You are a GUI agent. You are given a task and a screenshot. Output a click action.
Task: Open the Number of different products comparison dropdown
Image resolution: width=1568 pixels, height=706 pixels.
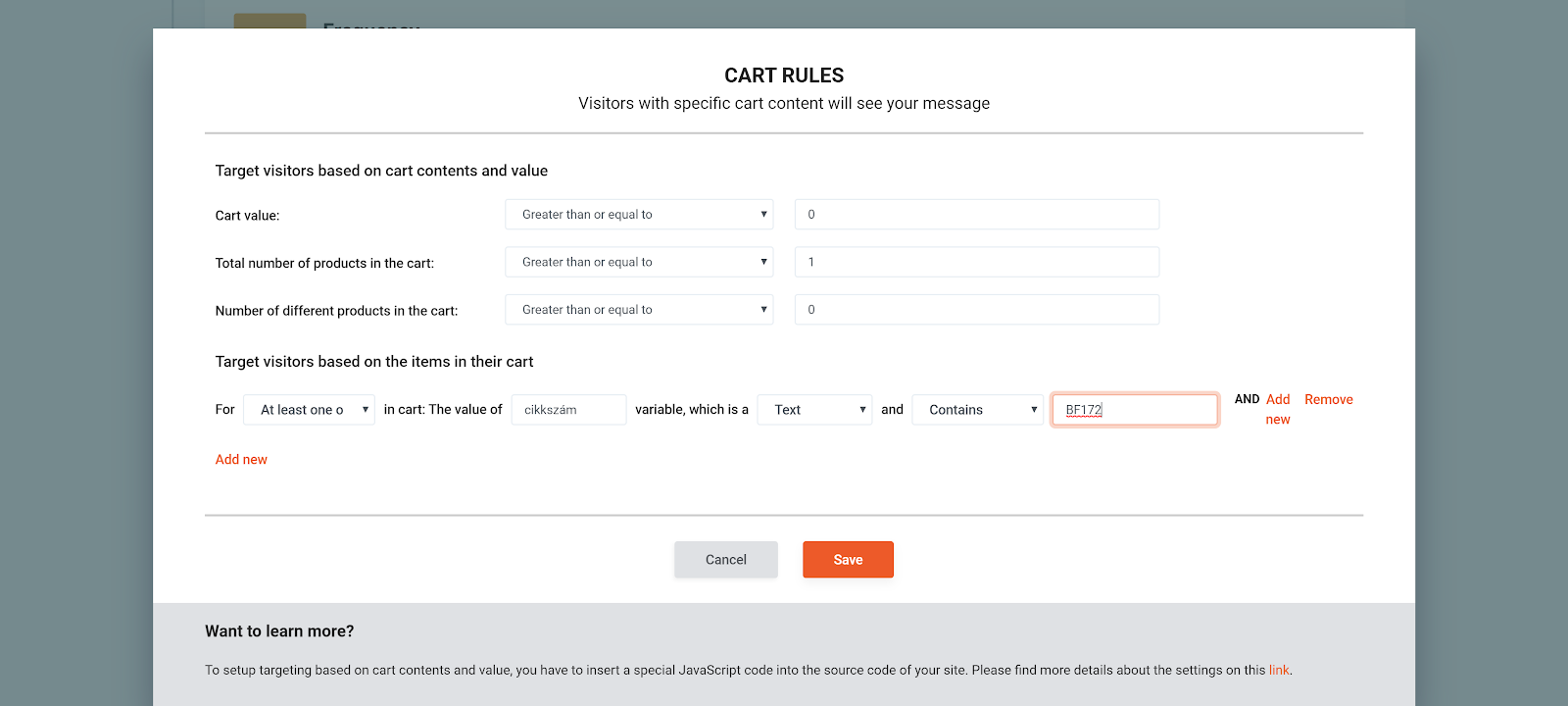pos(639,310)
